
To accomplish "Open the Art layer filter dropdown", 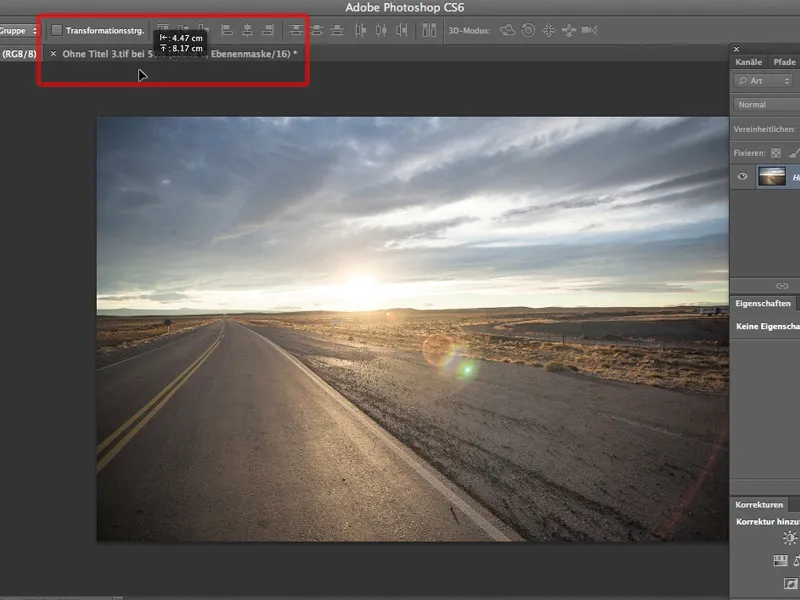I will tap(763, 81).
